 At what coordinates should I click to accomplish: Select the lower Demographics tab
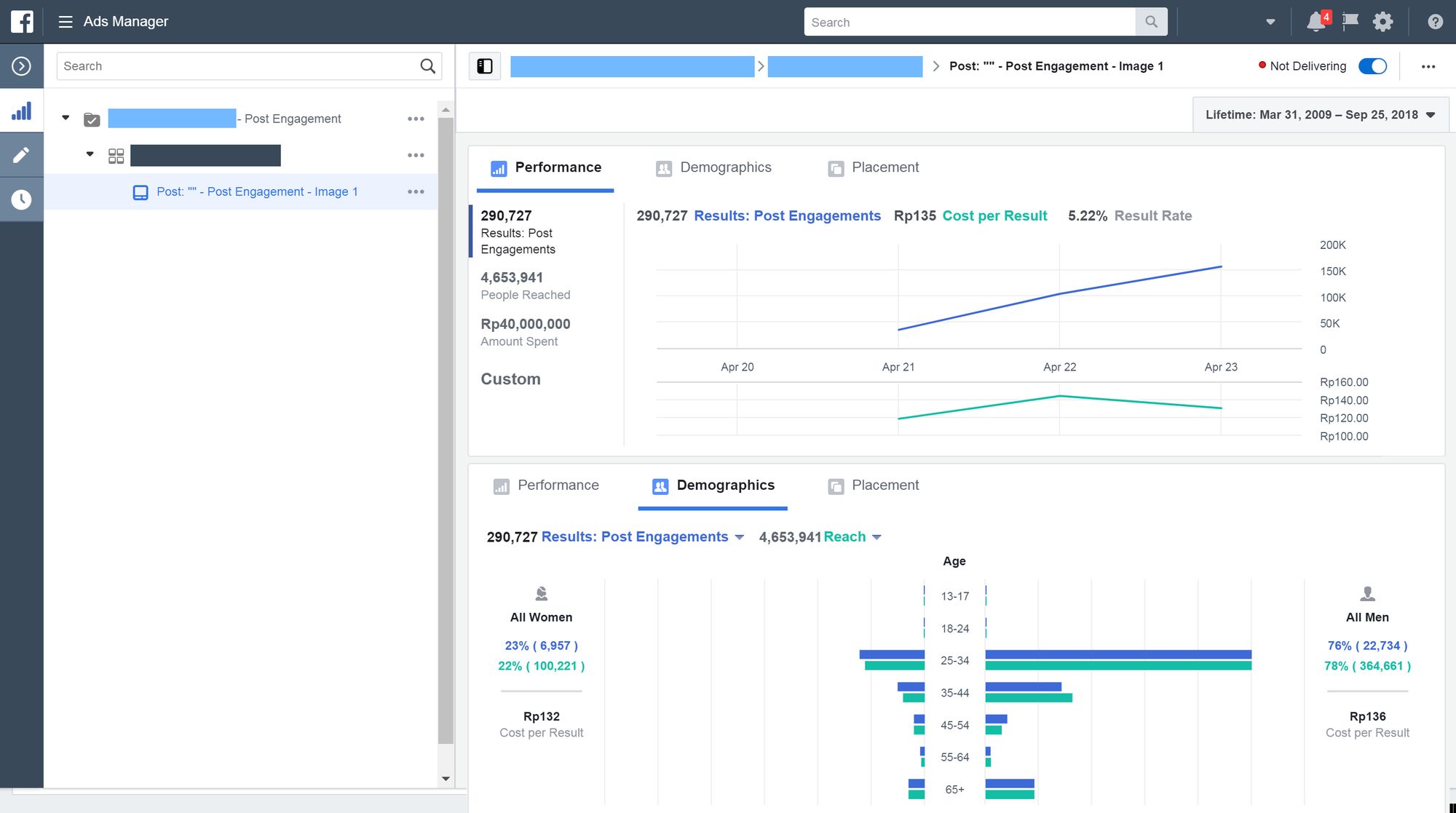[x=713, y=486]
